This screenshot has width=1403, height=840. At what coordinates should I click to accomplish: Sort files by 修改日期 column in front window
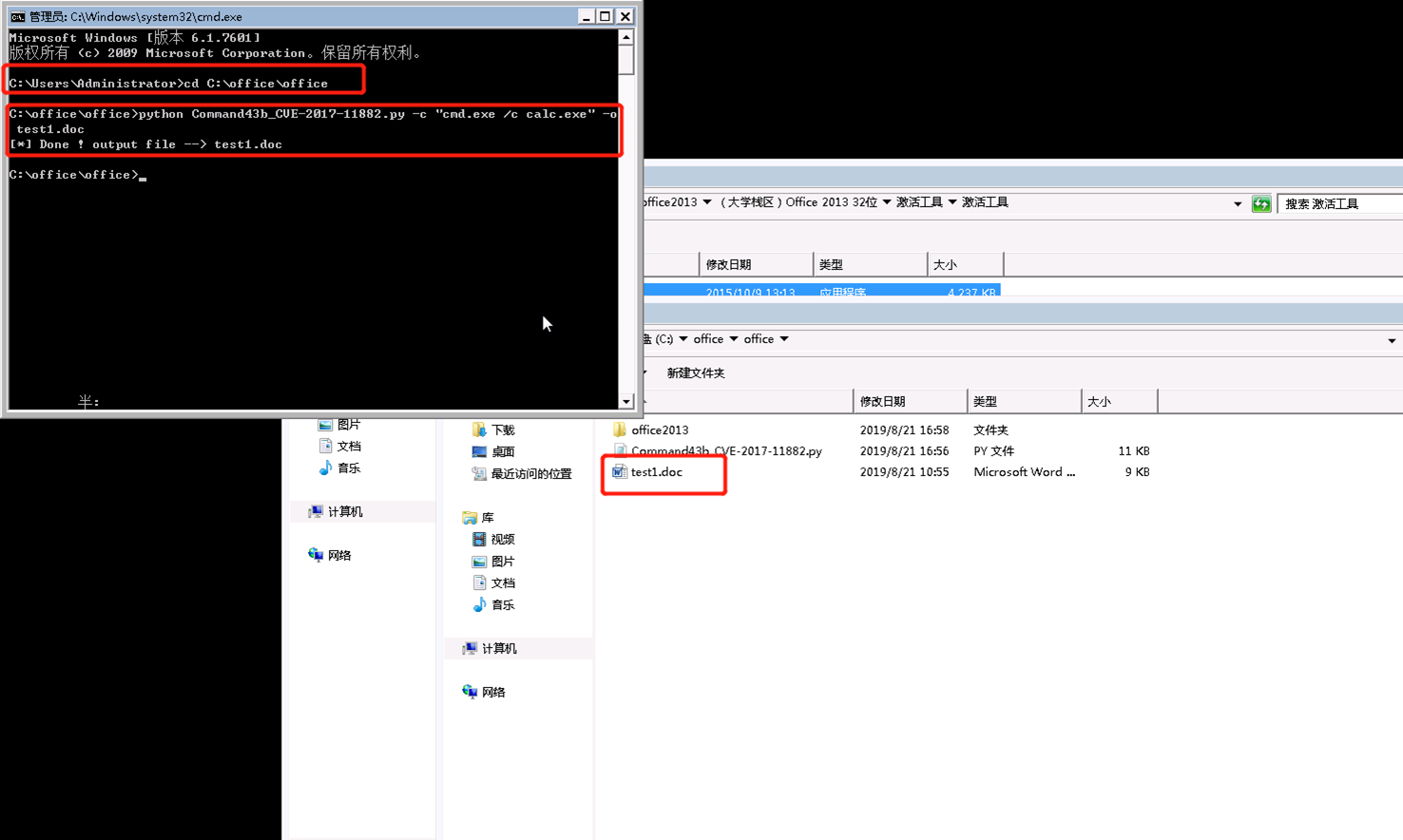(882, 402)
